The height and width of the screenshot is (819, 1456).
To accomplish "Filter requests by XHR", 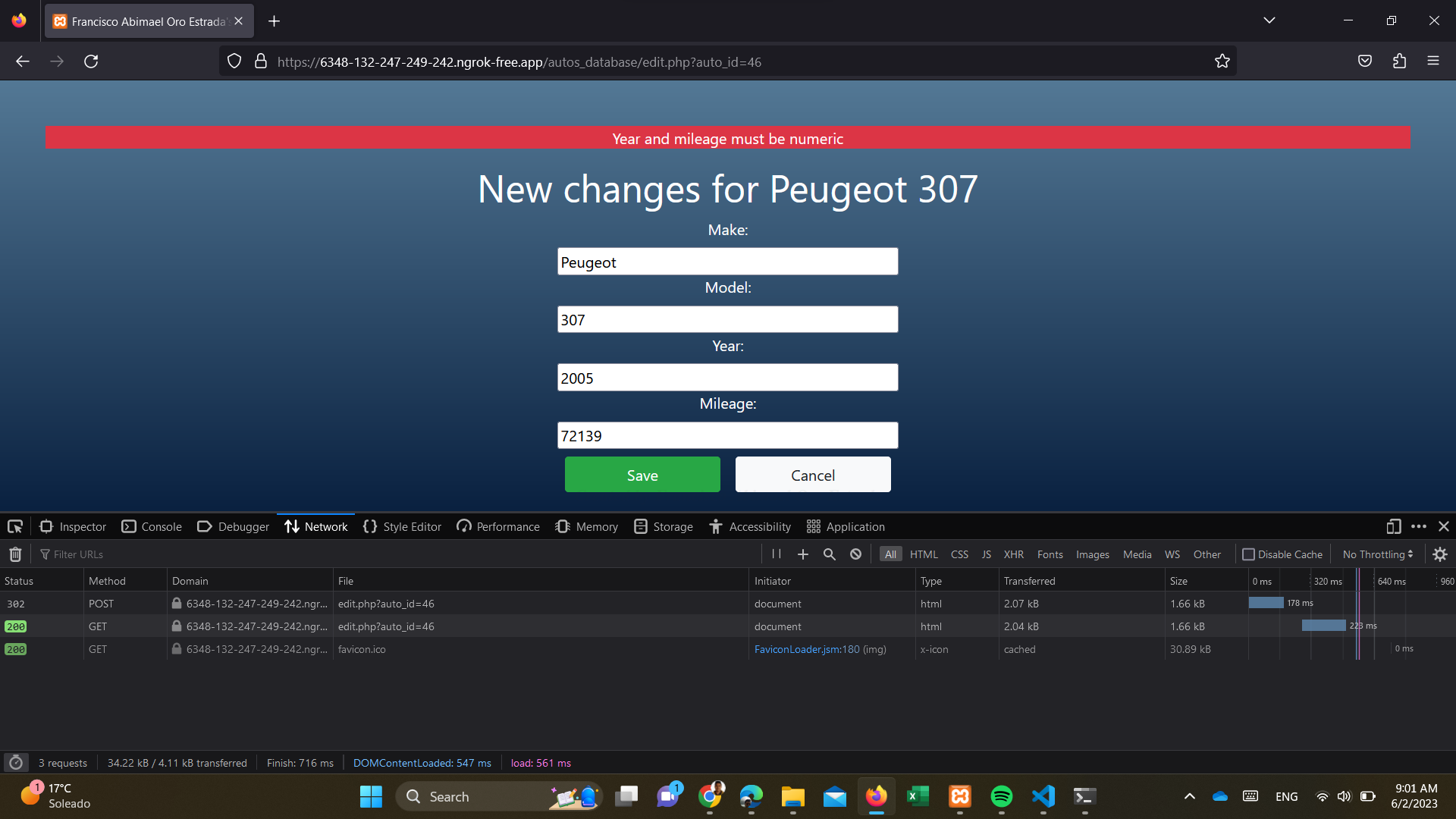I will (x=1014, y=554).
